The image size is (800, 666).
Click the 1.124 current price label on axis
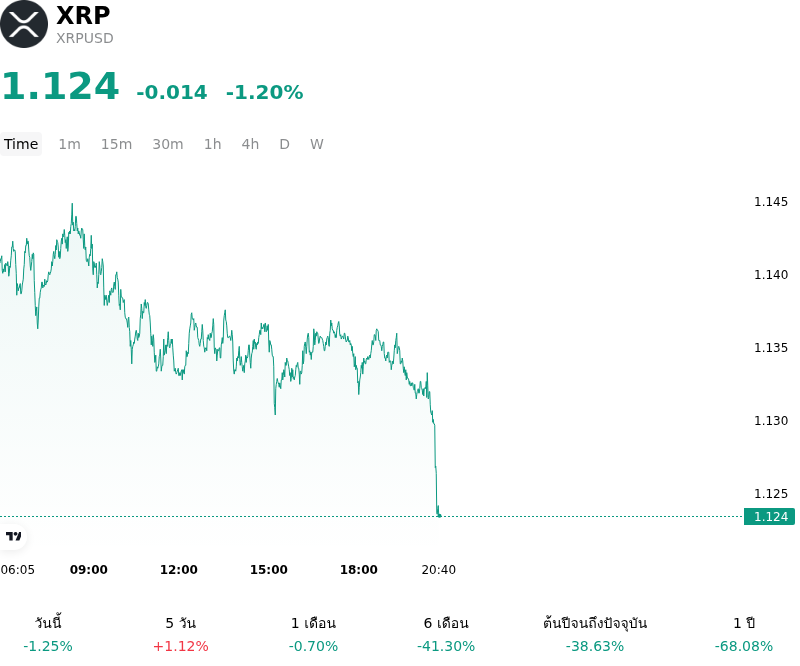click(769, 516)
